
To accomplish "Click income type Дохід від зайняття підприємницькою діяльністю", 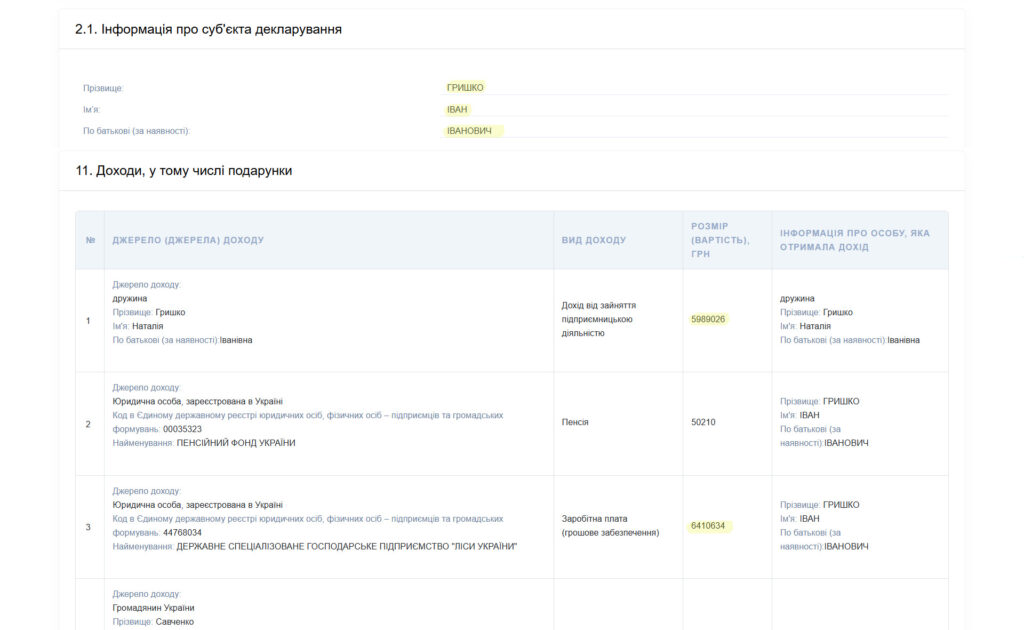I will coord(599,319).
